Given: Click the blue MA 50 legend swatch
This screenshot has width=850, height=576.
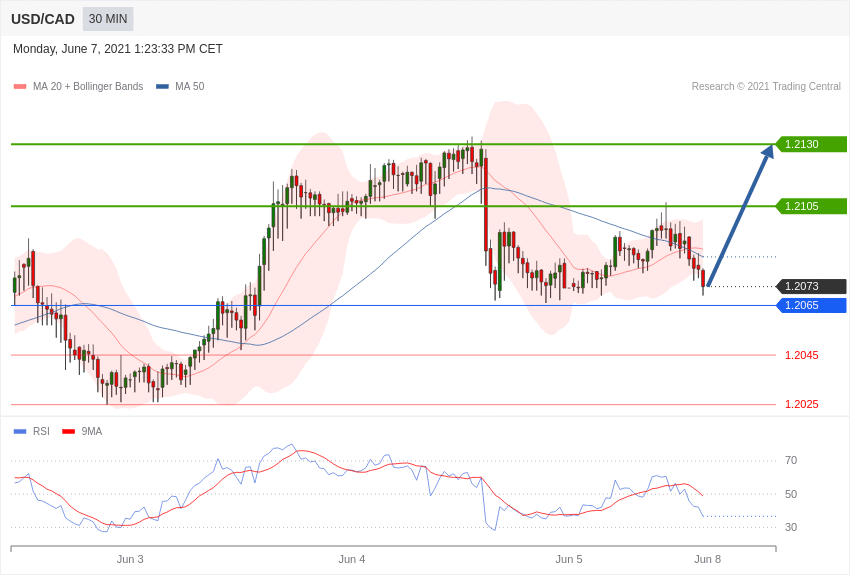Looking at the screenshot, I should click(x=162, y=87).
